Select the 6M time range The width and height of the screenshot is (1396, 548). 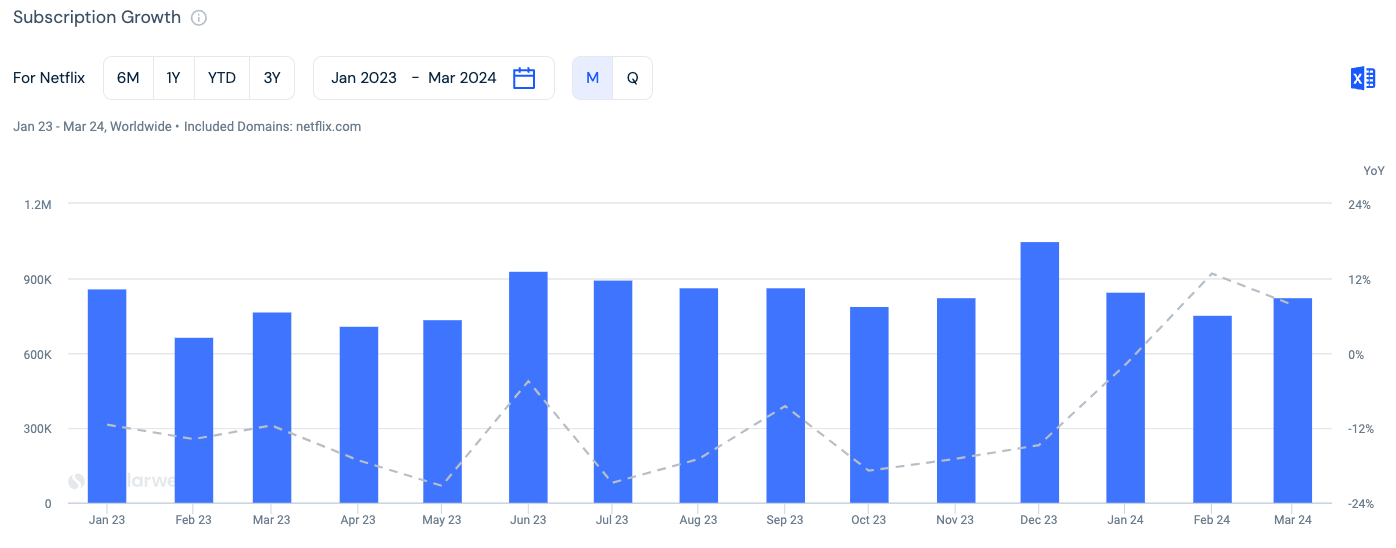pyautogui.click(x=128, y=78)
